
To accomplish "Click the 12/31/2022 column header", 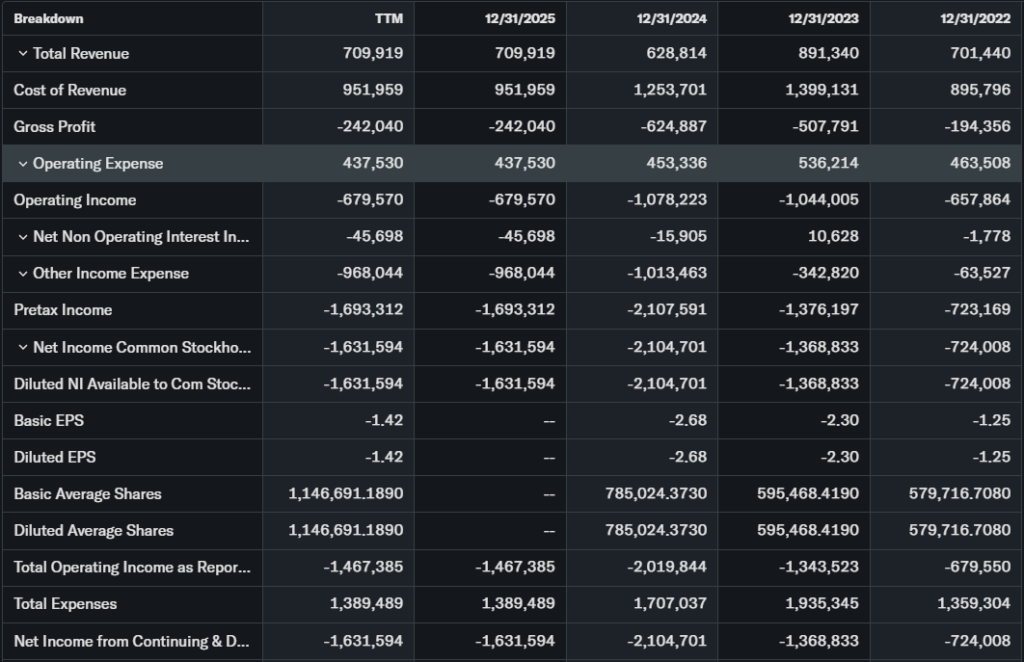I will coord(975,19).
